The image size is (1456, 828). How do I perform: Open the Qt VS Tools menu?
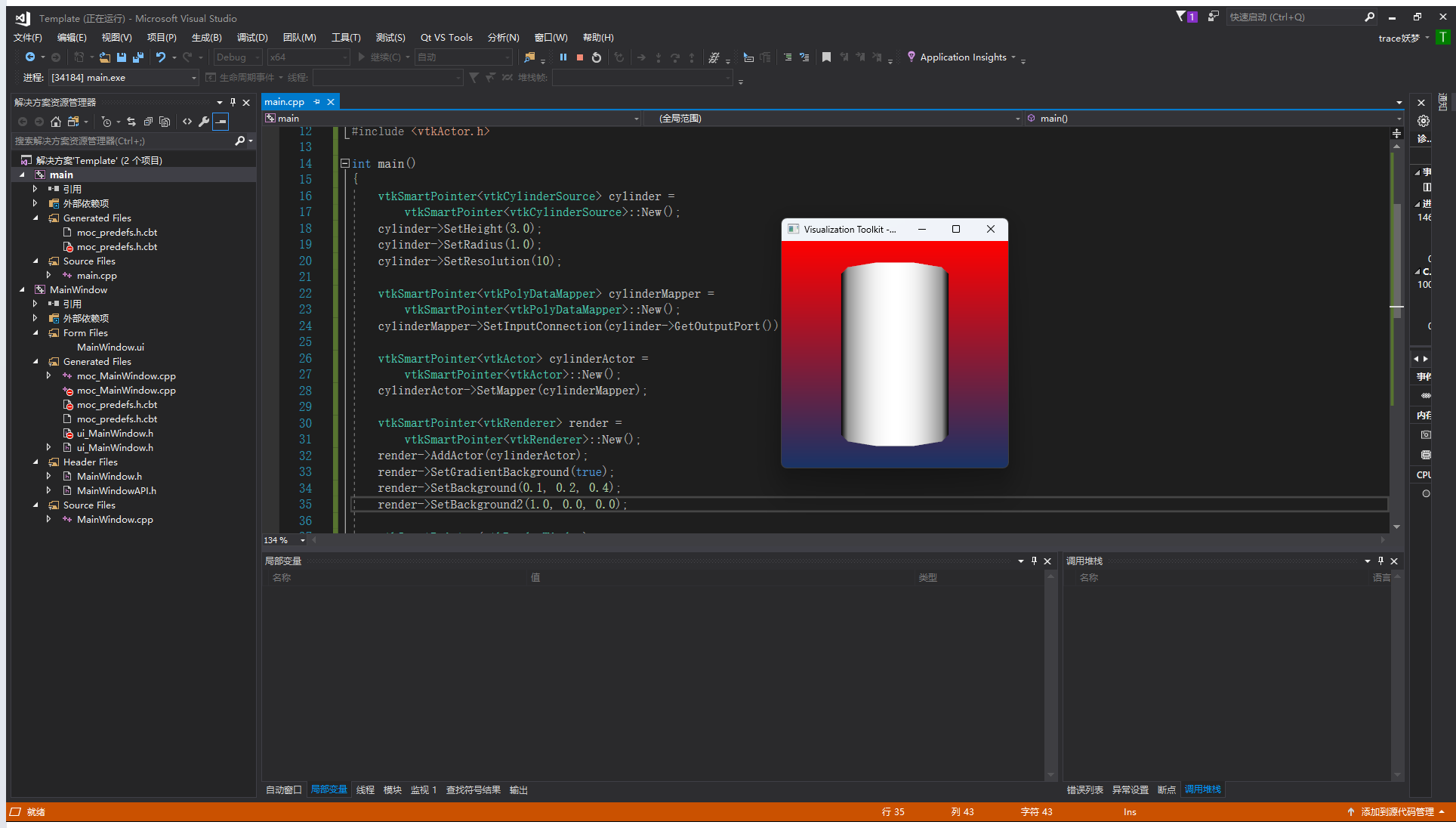coord(446,37)
